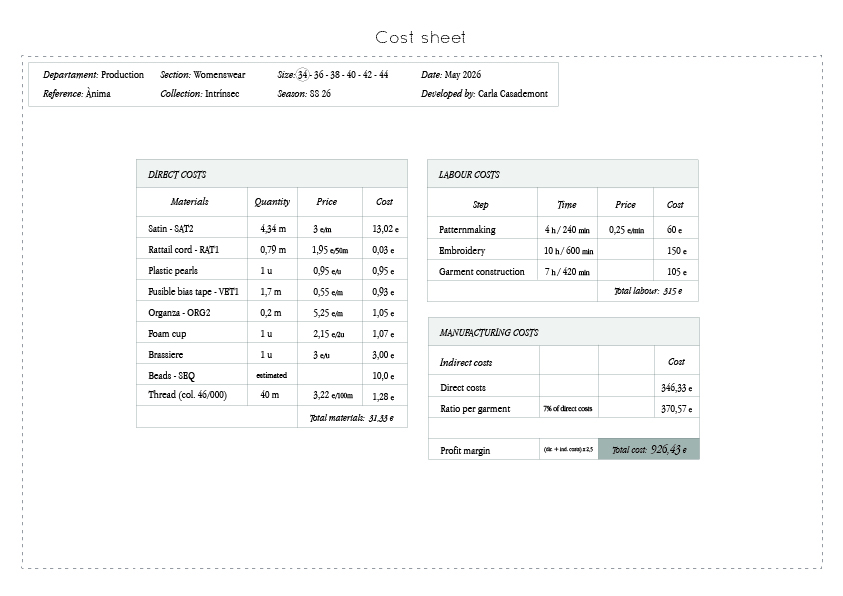Click the 'Brassiere' row label

166,354
